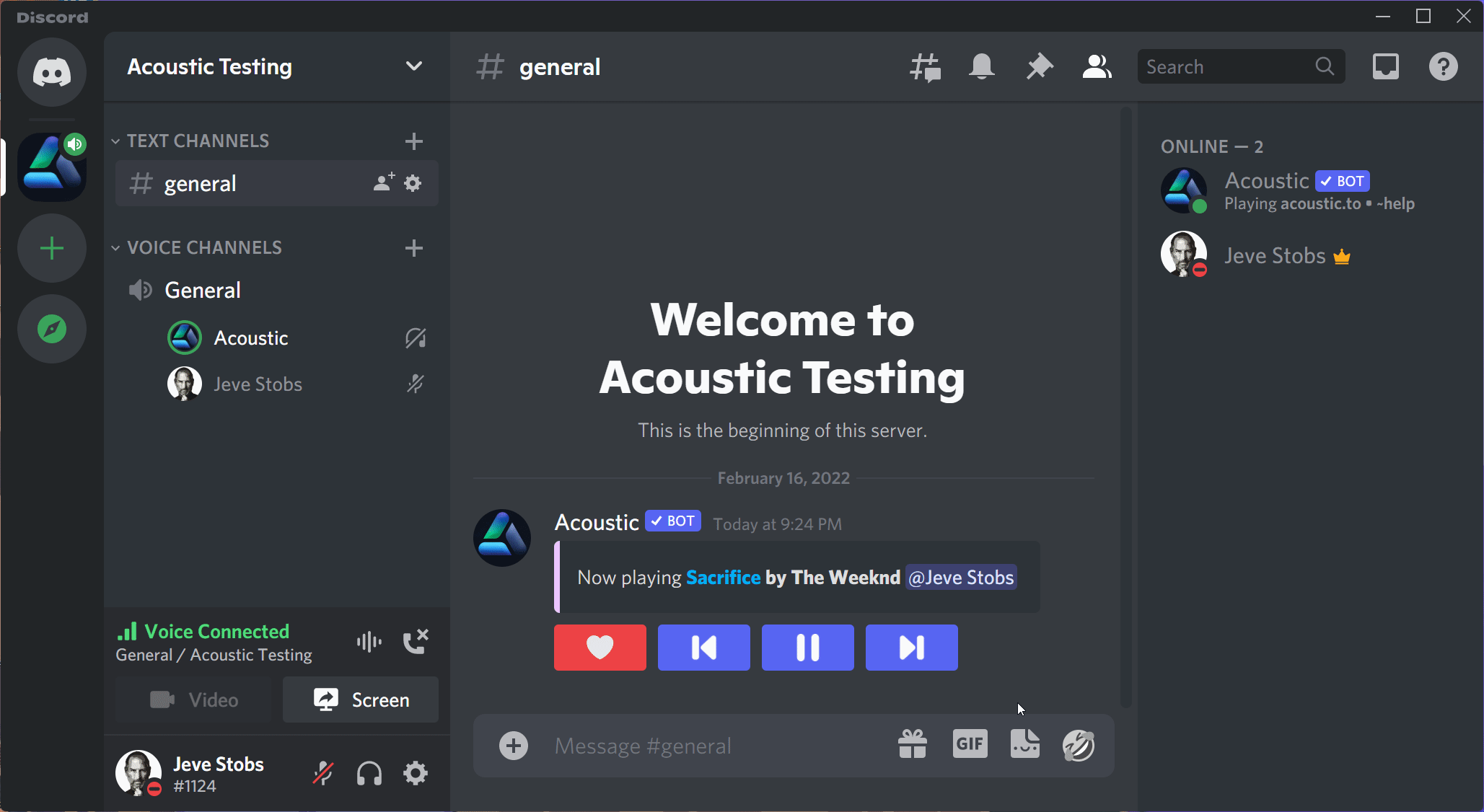
Task: Select the #general text channel
Action: click(277, 183)
